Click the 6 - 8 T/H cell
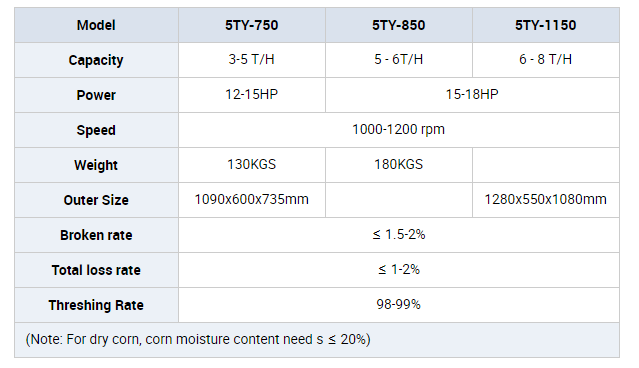Screen dimensions: 639x368 [546, 60]
